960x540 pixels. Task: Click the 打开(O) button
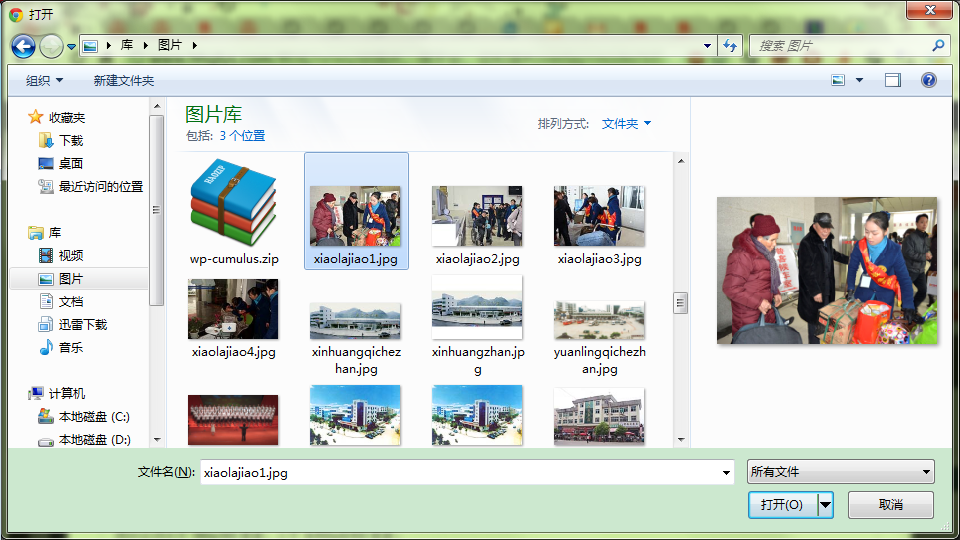(x=782, y=505)
